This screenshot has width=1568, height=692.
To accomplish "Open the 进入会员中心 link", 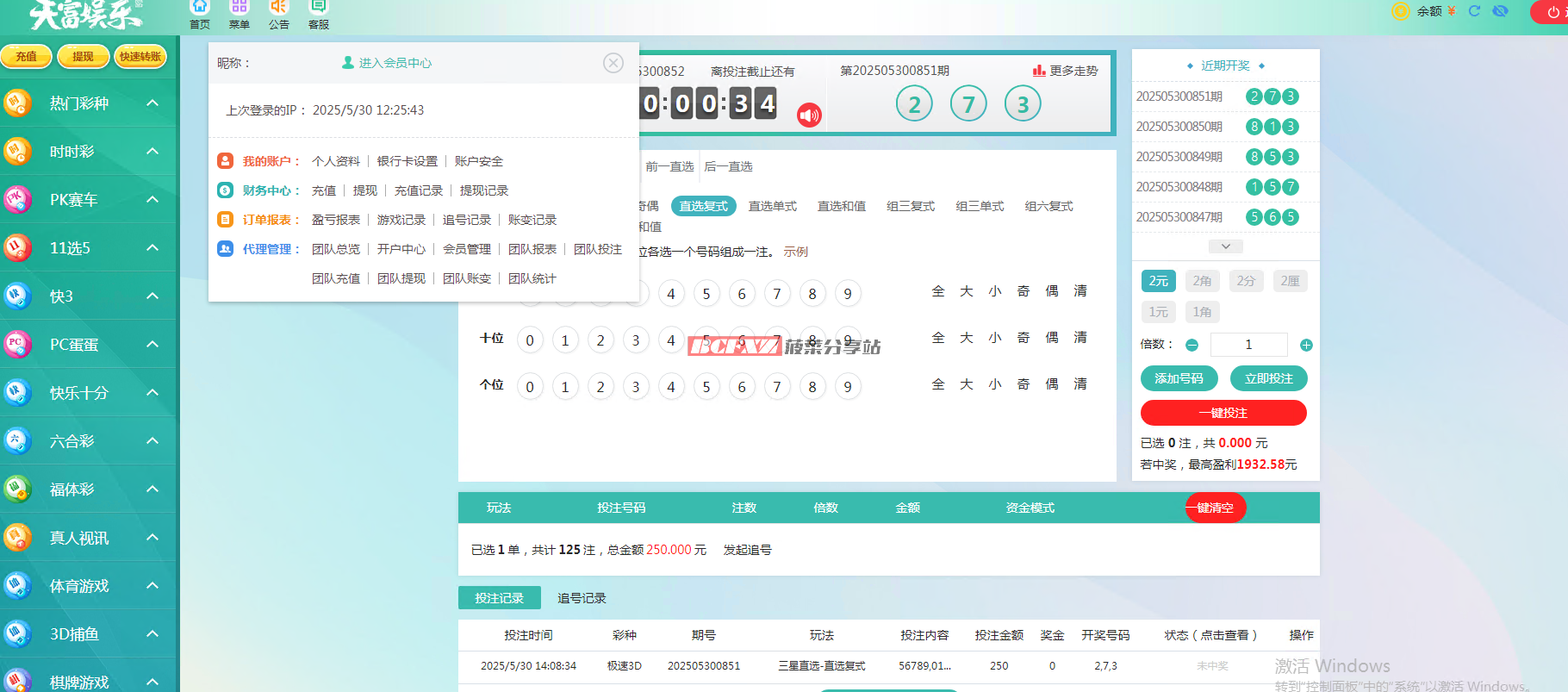I will click(x=387, y=63).
